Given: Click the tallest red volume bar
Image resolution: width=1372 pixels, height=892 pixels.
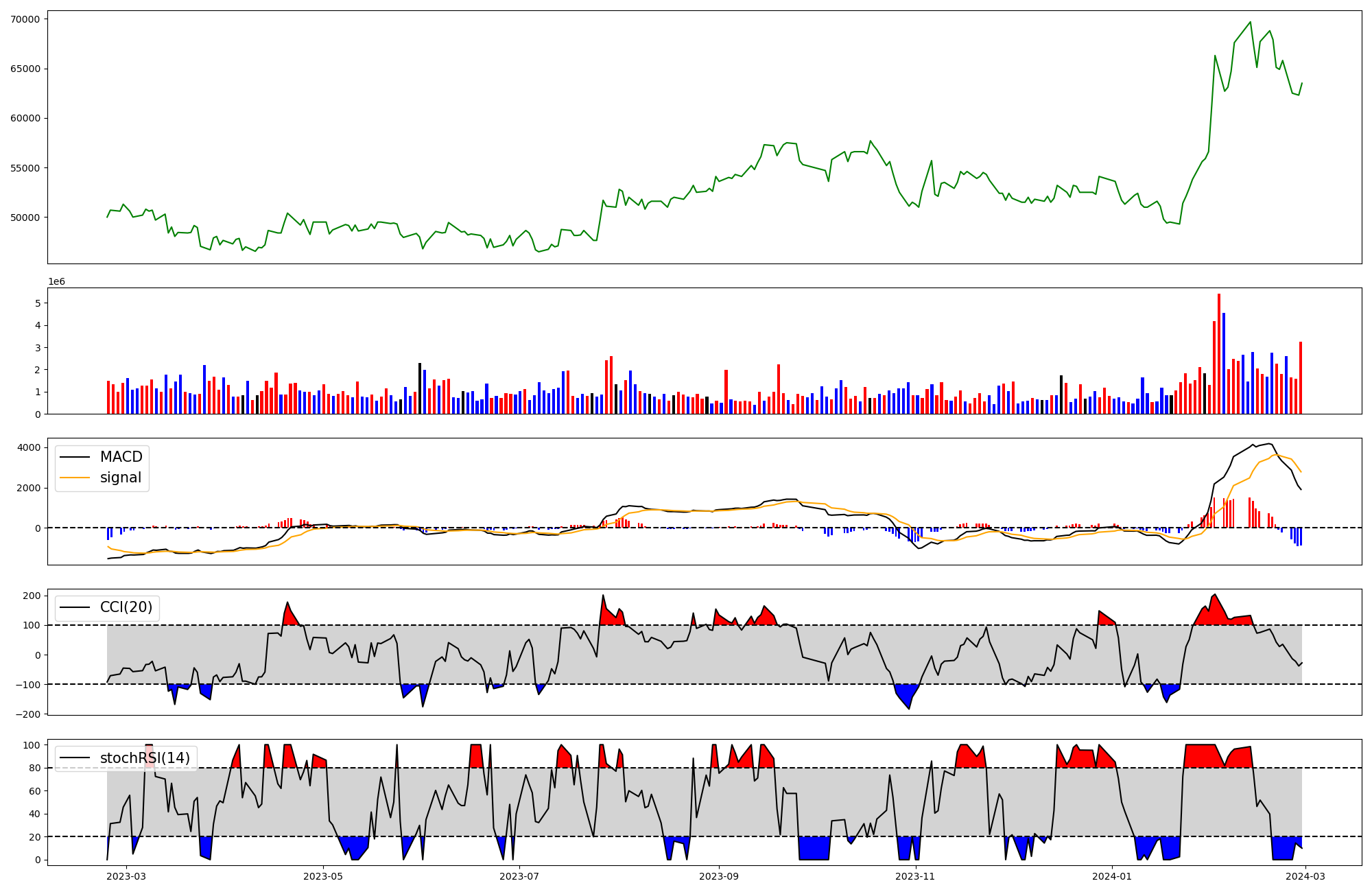Looking at the screenshot, I should 1218,353.
